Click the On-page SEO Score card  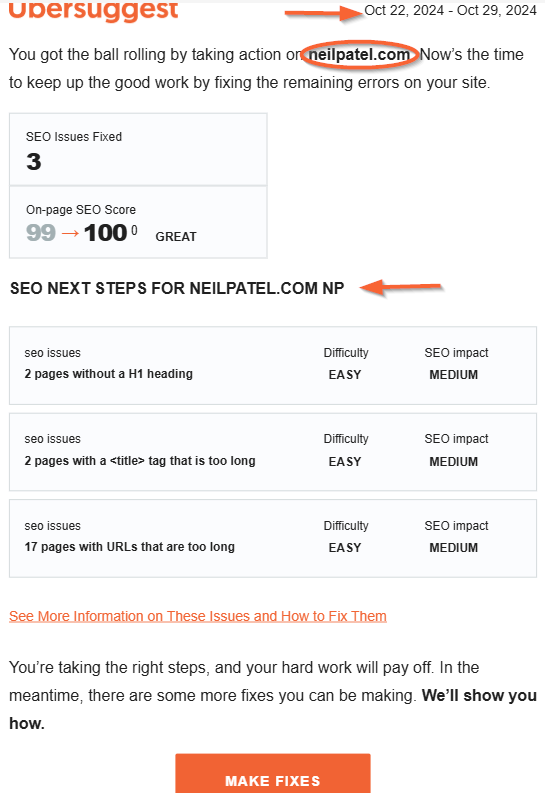tap(138, 222)
